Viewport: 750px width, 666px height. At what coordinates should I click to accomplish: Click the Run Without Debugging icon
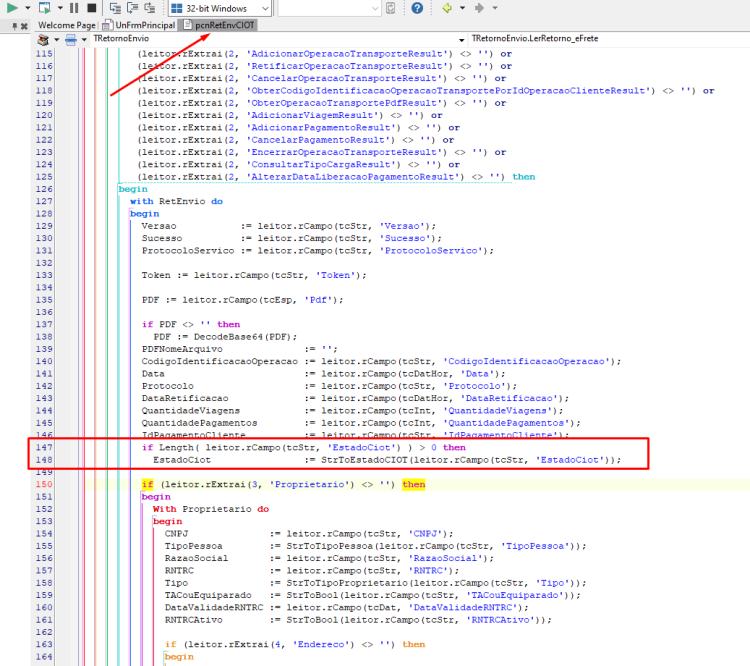[x=44, y=7]
